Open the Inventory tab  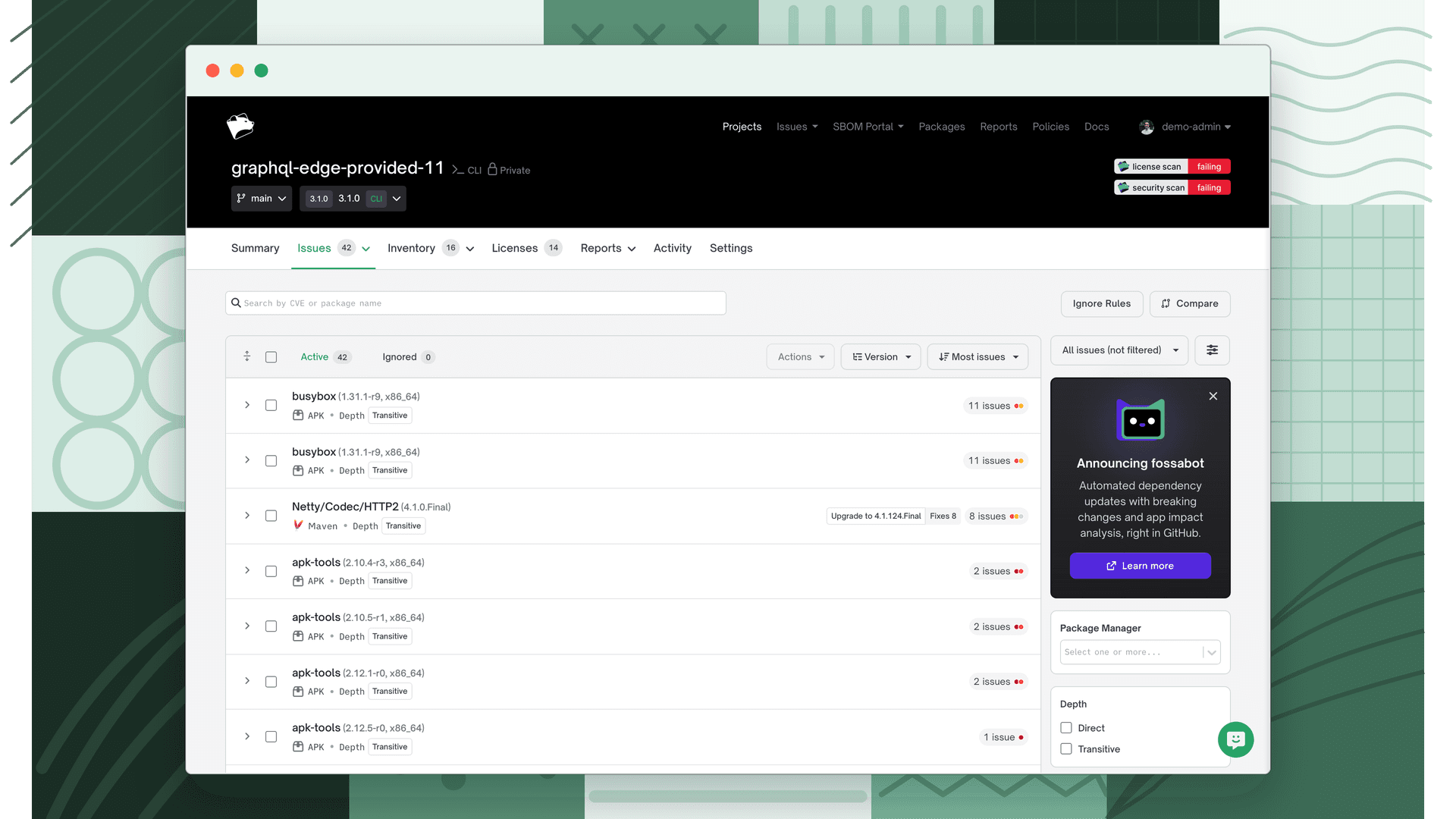click(430, 248)
